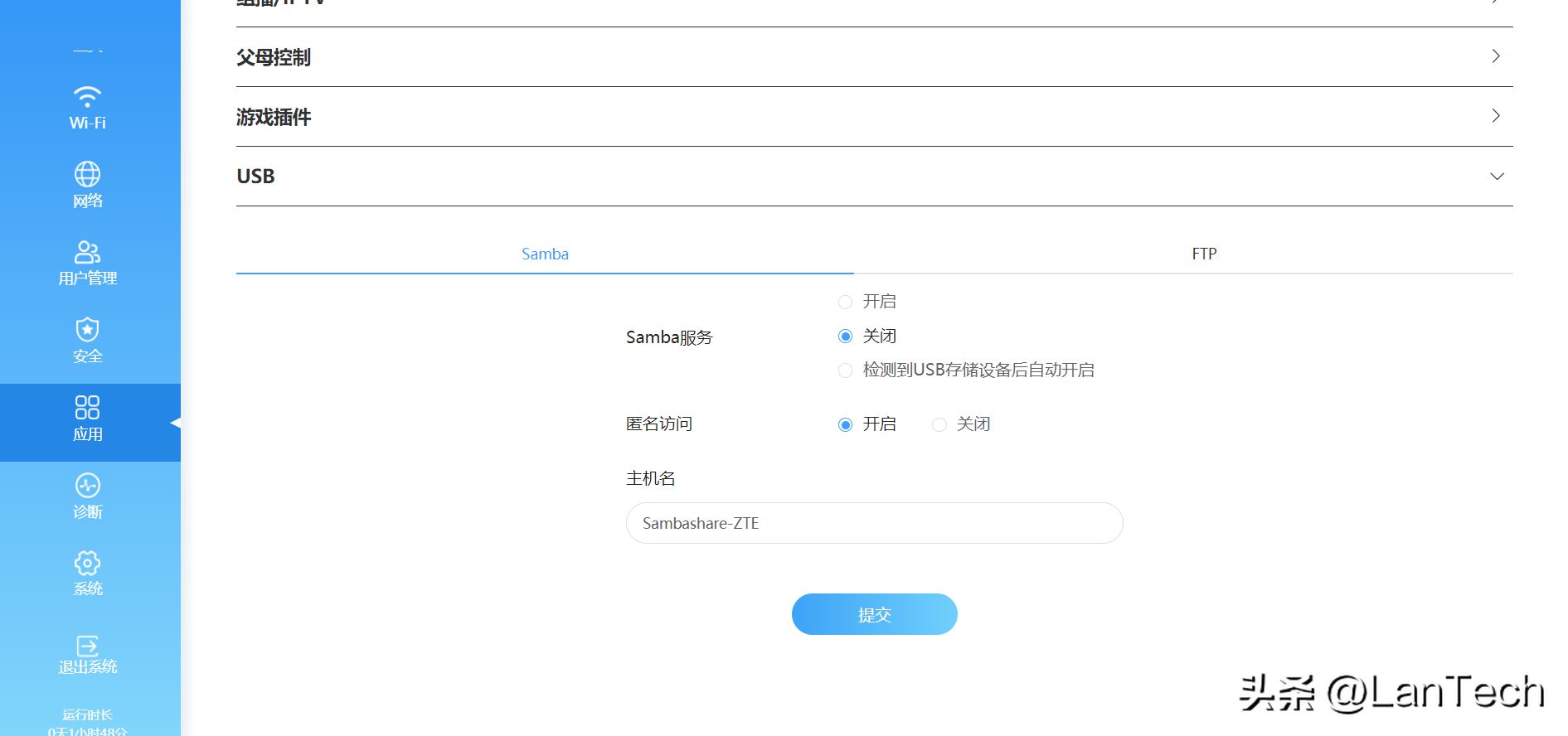Open 用户管理 user management icon

[87, 252]
